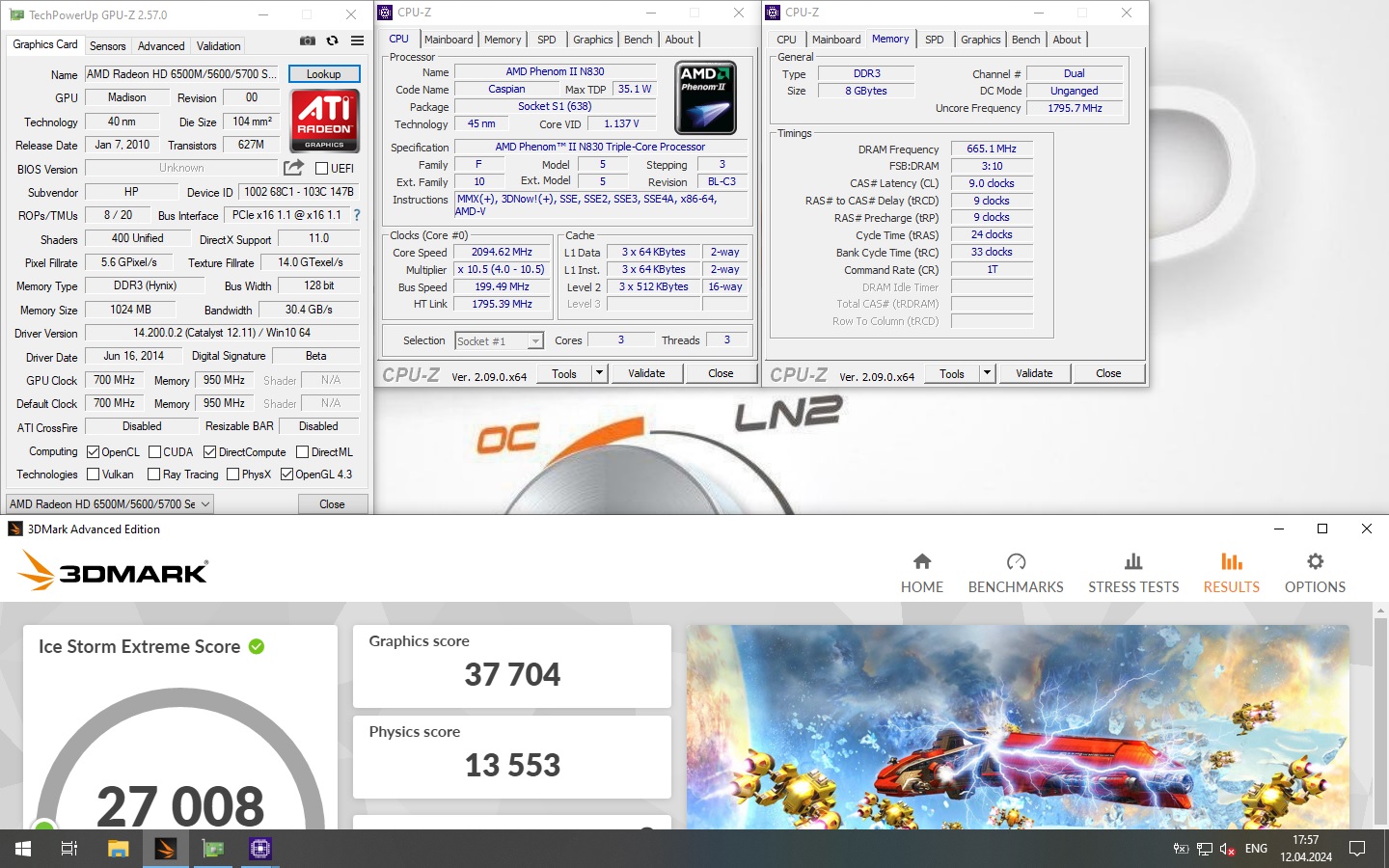Open the Windows Start menu
This screenshot has width=1389, height=868.
click(x=23, y=849)
